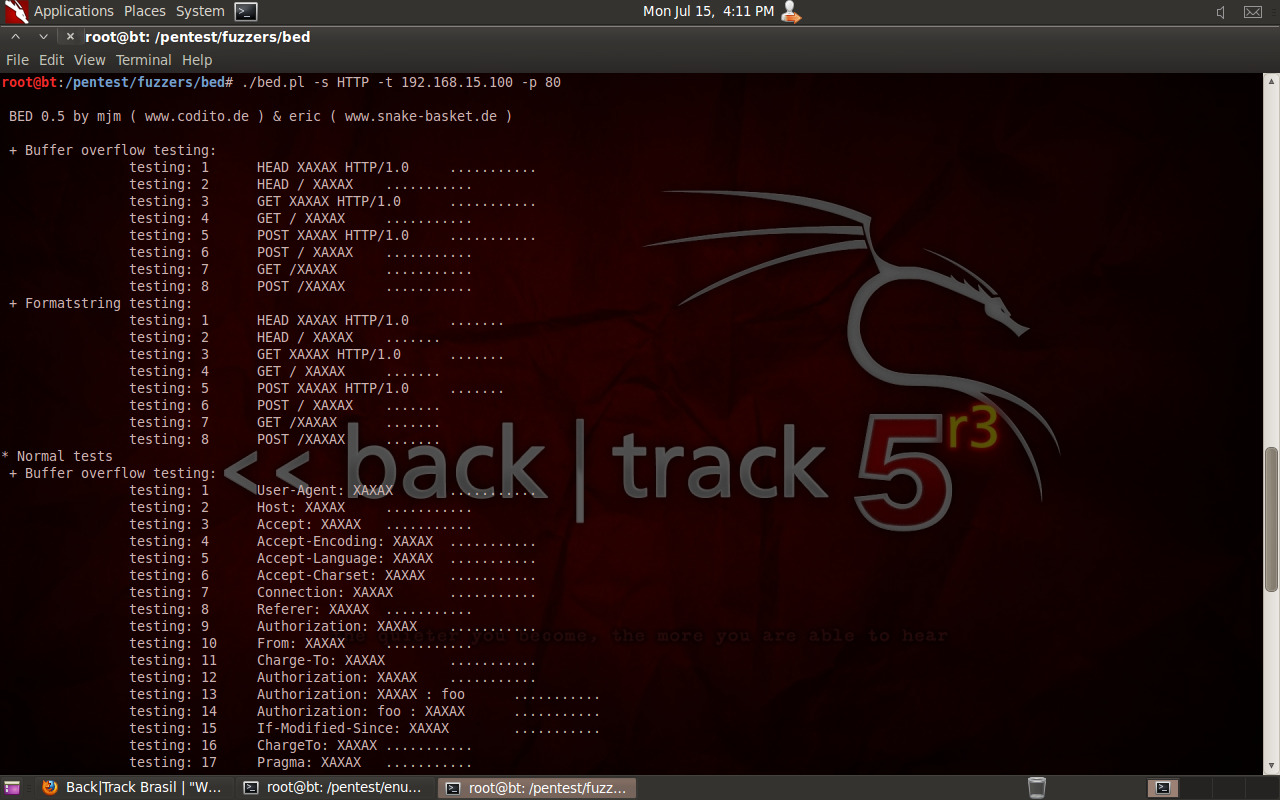Viewport: 1280px width, 800px height.
Task: Click the show desktop icon in bottom panel
Action: (12, 788)
